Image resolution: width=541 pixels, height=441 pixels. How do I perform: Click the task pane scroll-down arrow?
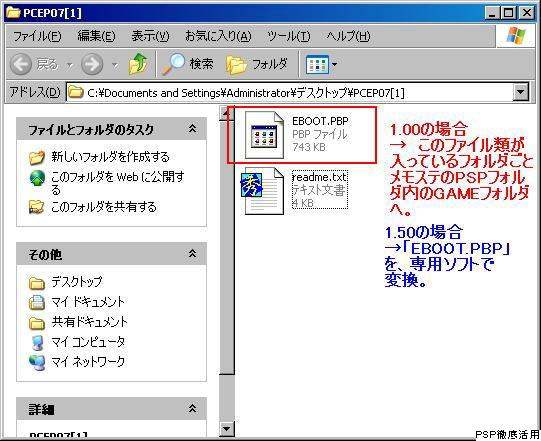[x=227, y=429]
